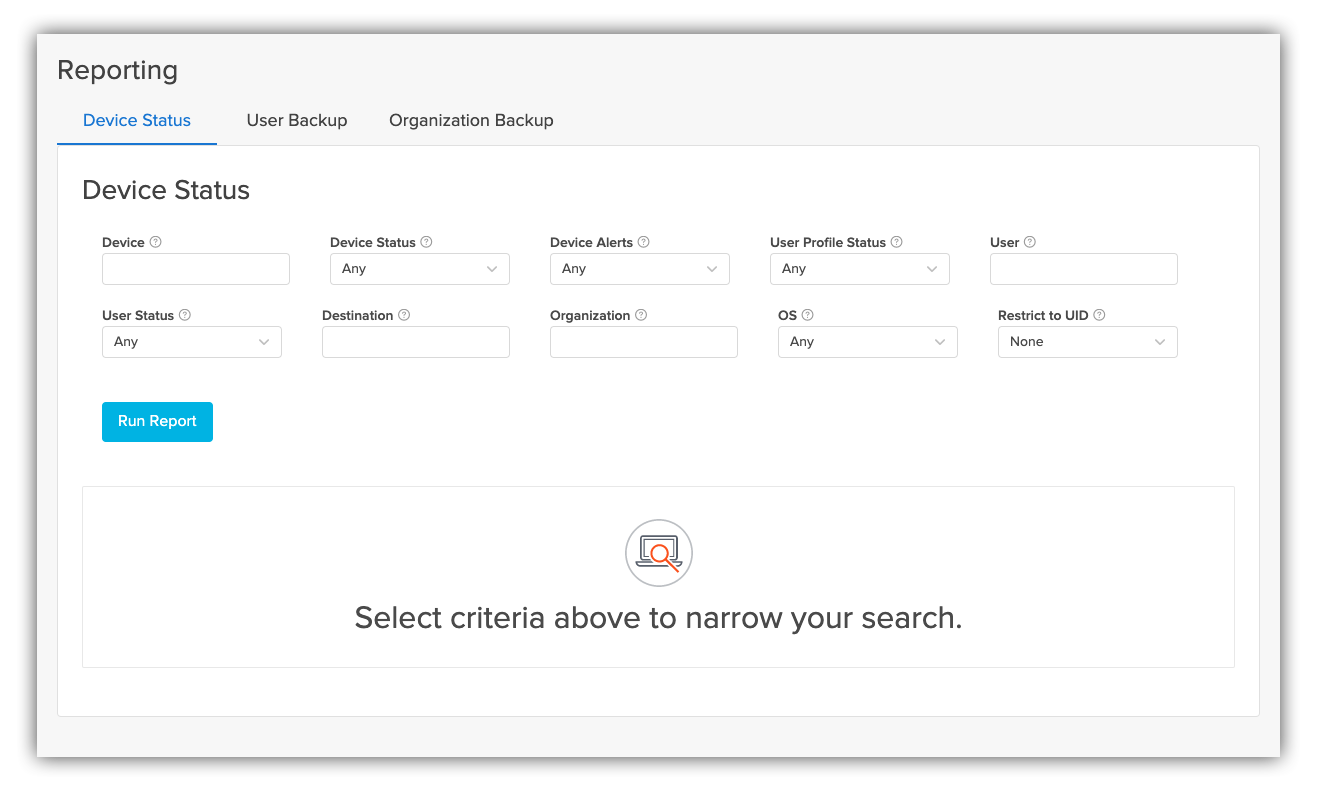Click inside the Destination input field

coord(415,341)
